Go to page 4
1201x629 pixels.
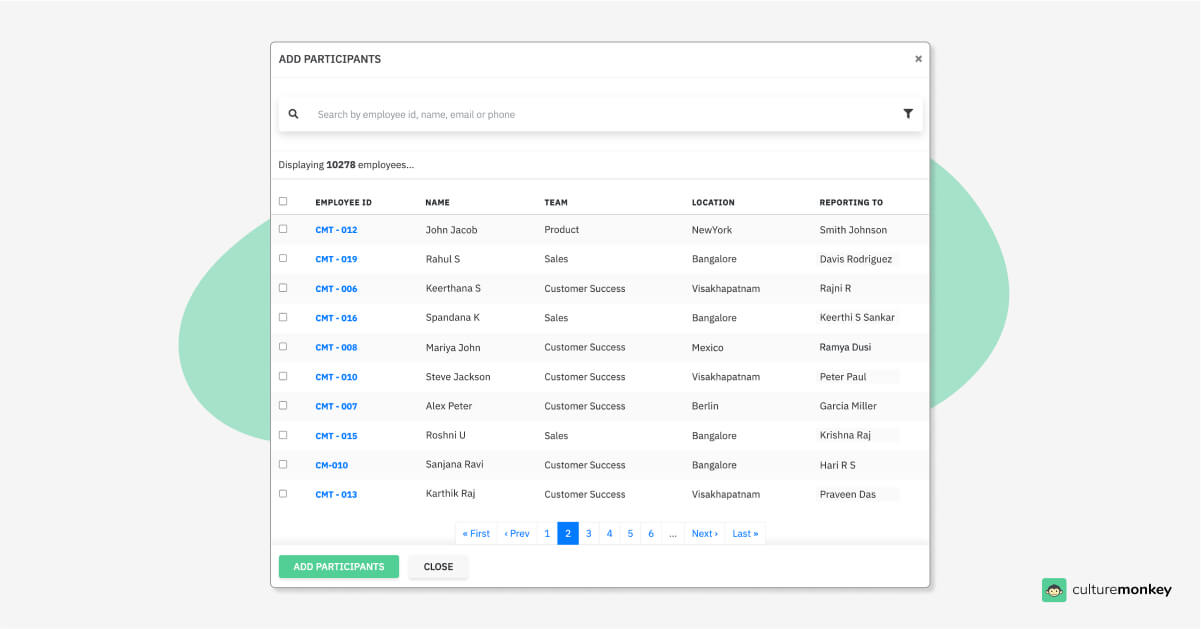pyautogui.click(x=609, y=533)
